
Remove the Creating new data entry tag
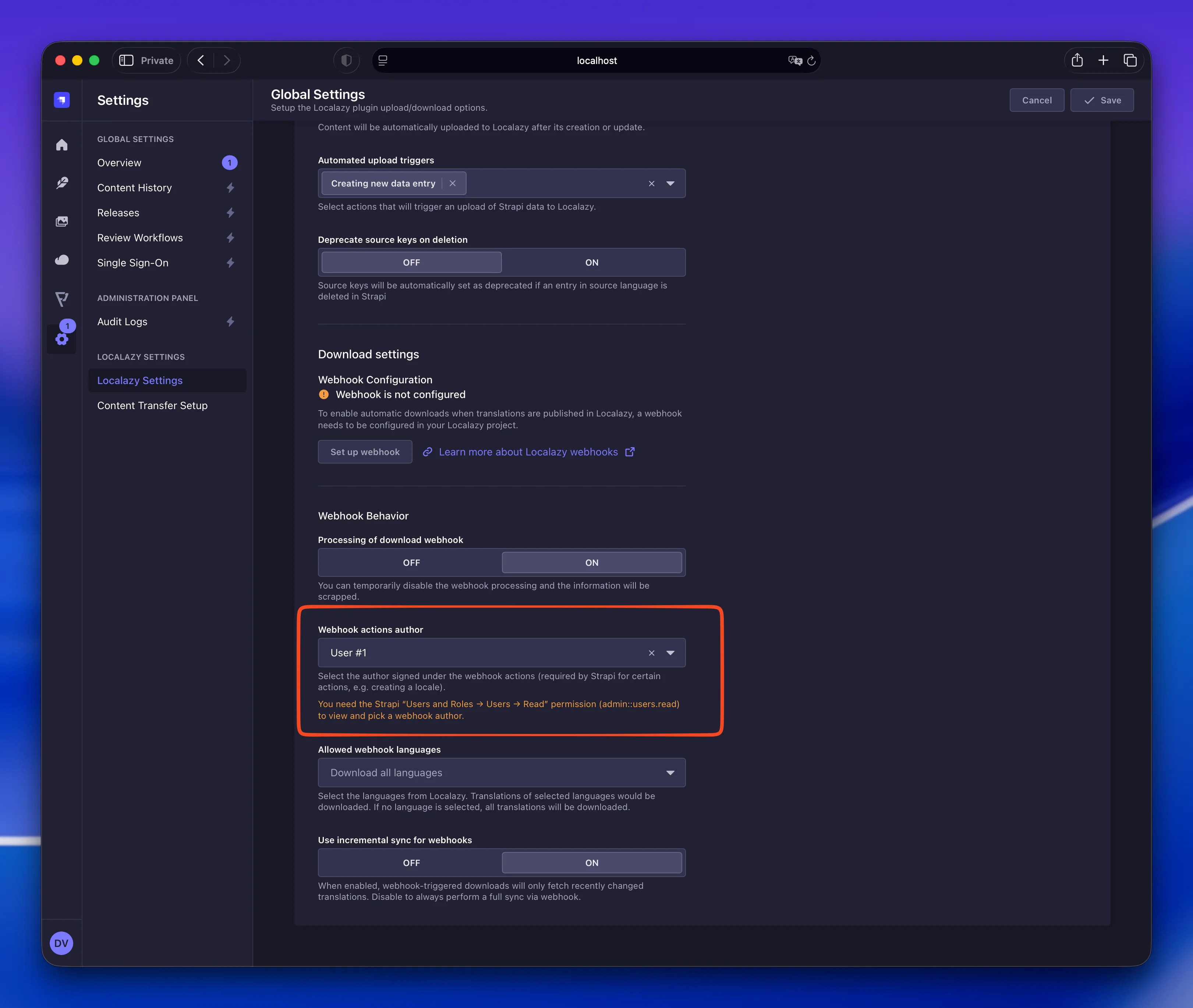[453, 184]
